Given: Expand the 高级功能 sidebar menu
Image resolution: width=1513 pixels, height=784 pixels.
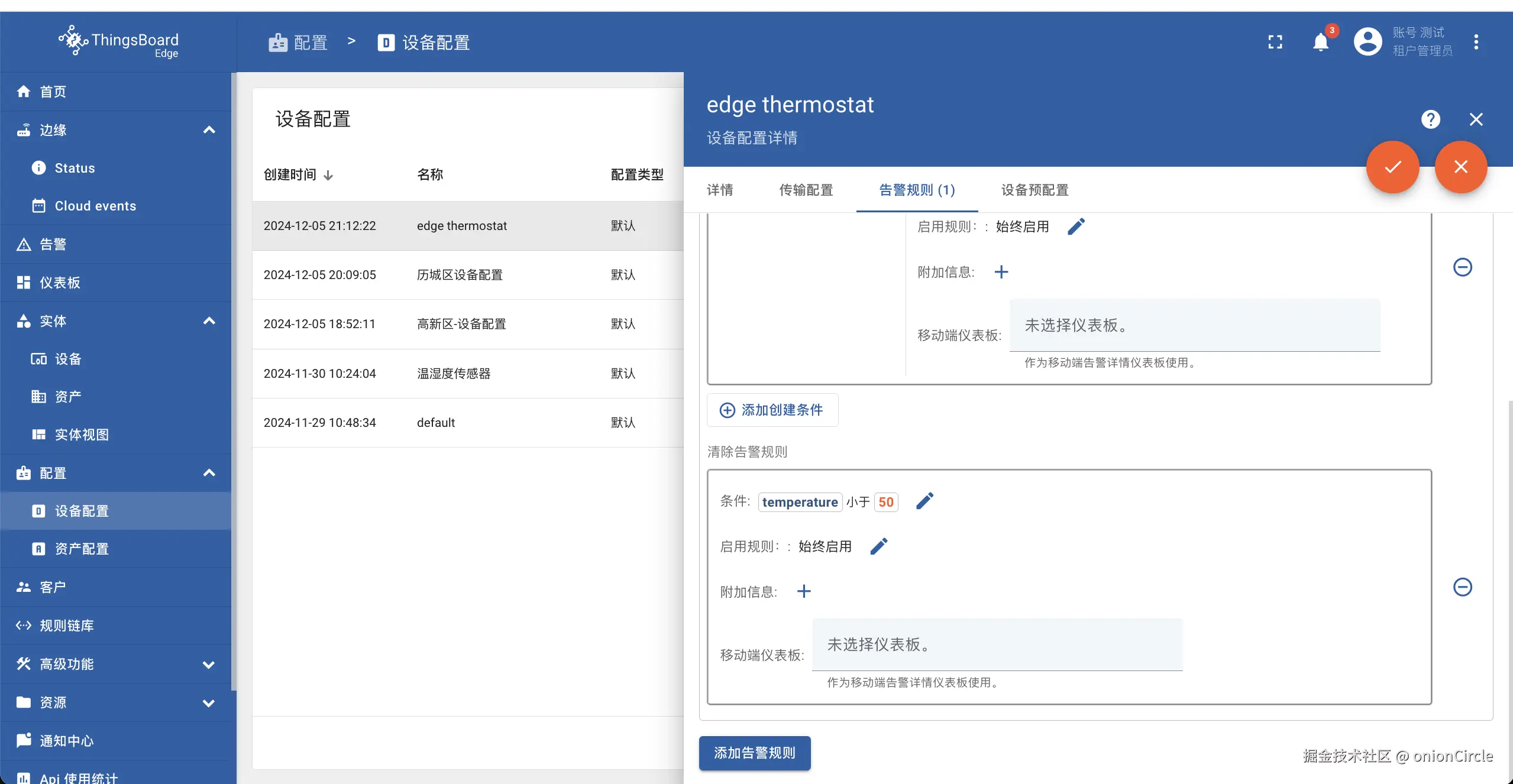Looking at the screenshot, I should click(209, 665).
